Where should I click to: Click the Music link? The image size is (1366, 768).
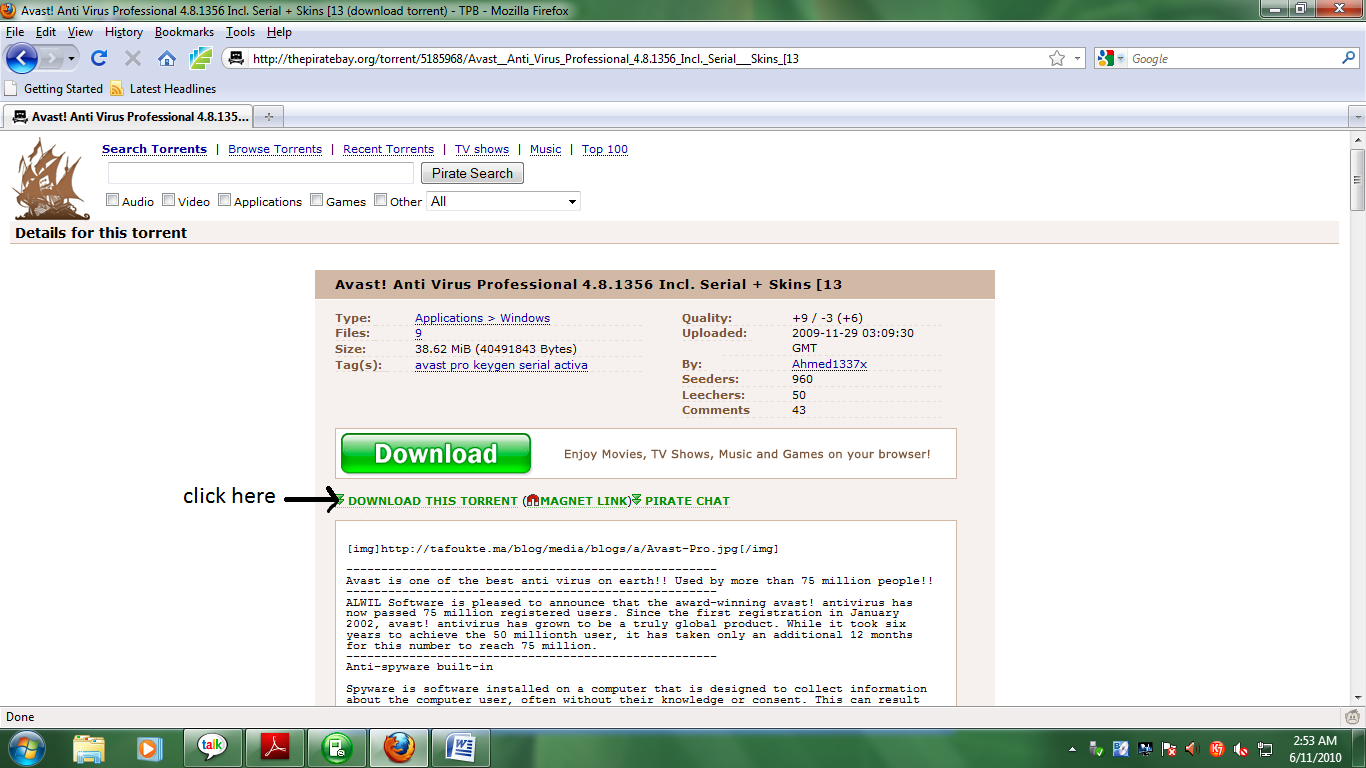(x=545, y=149)
